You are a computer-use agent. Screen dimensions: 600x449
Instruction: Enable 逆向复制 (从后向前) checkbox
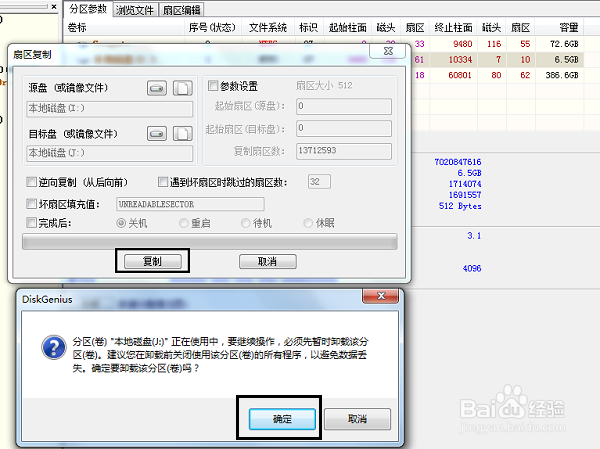tap(31, 182)
